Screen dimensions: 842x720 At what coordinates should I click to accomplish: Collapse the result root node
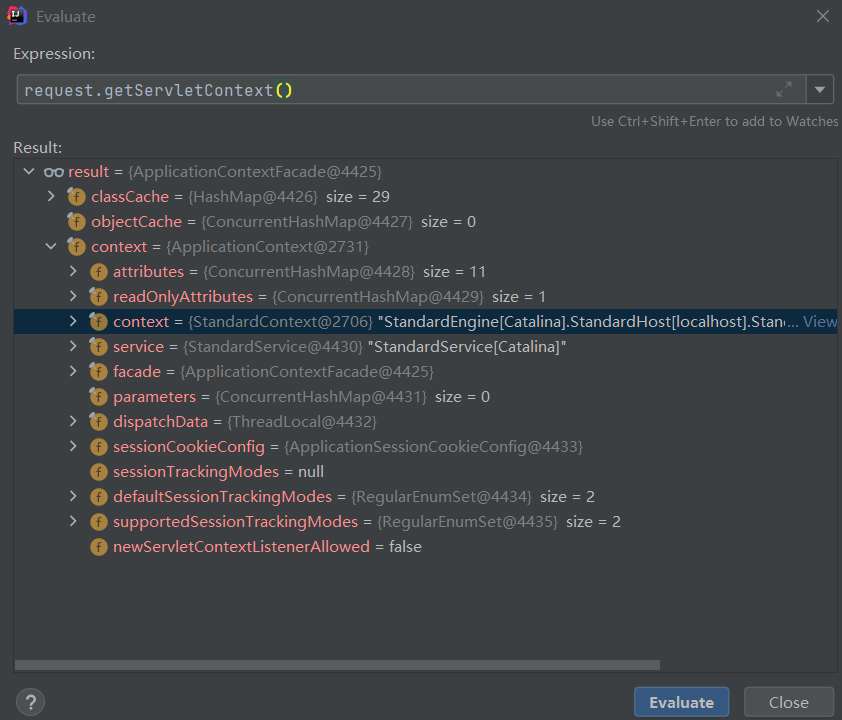pos(28,172)
